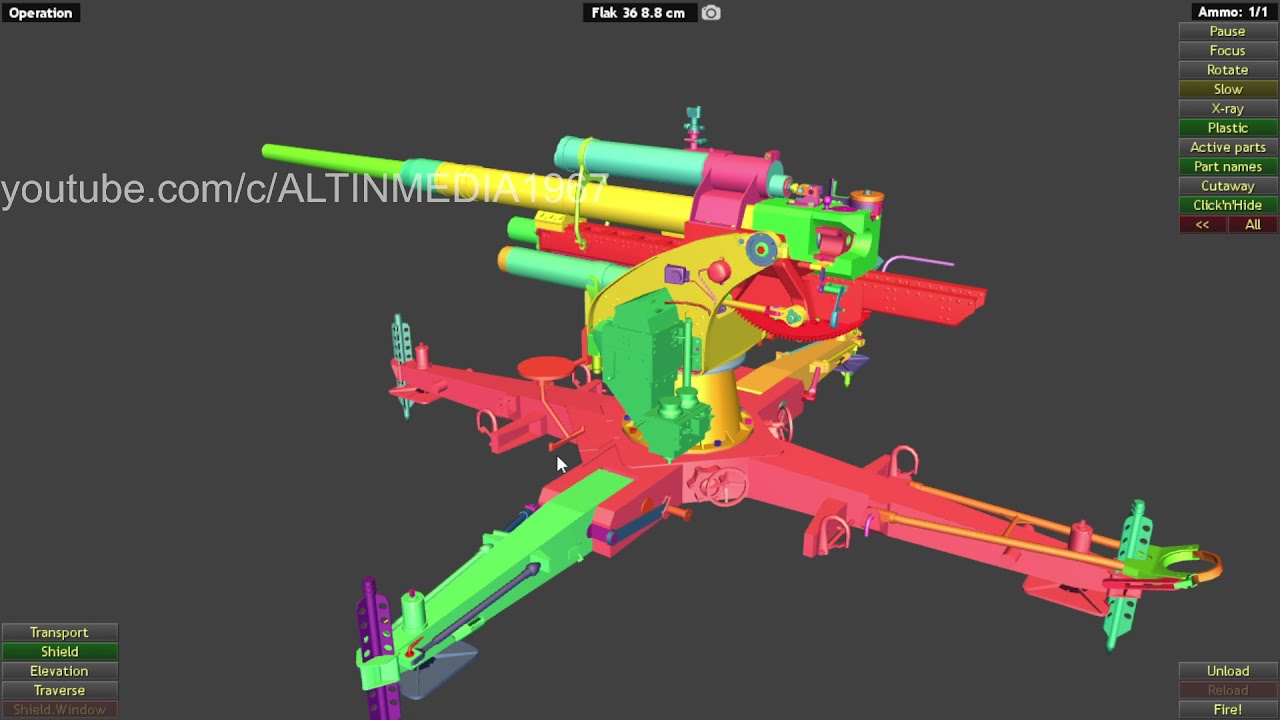Select the Shield.Window operation

59,710
